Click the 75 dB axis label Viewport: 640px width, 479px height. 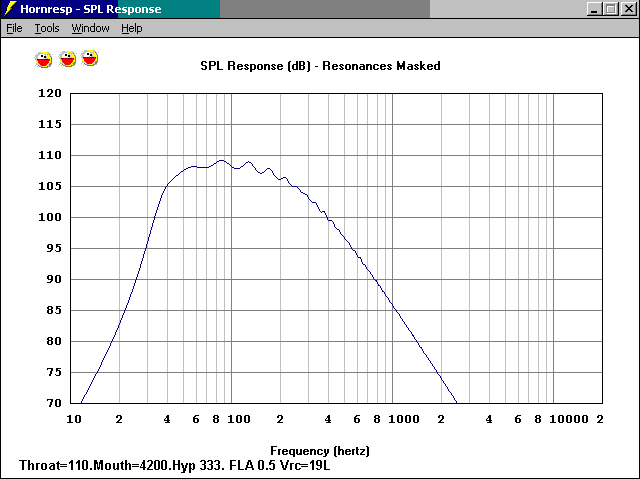pos(53,373)
